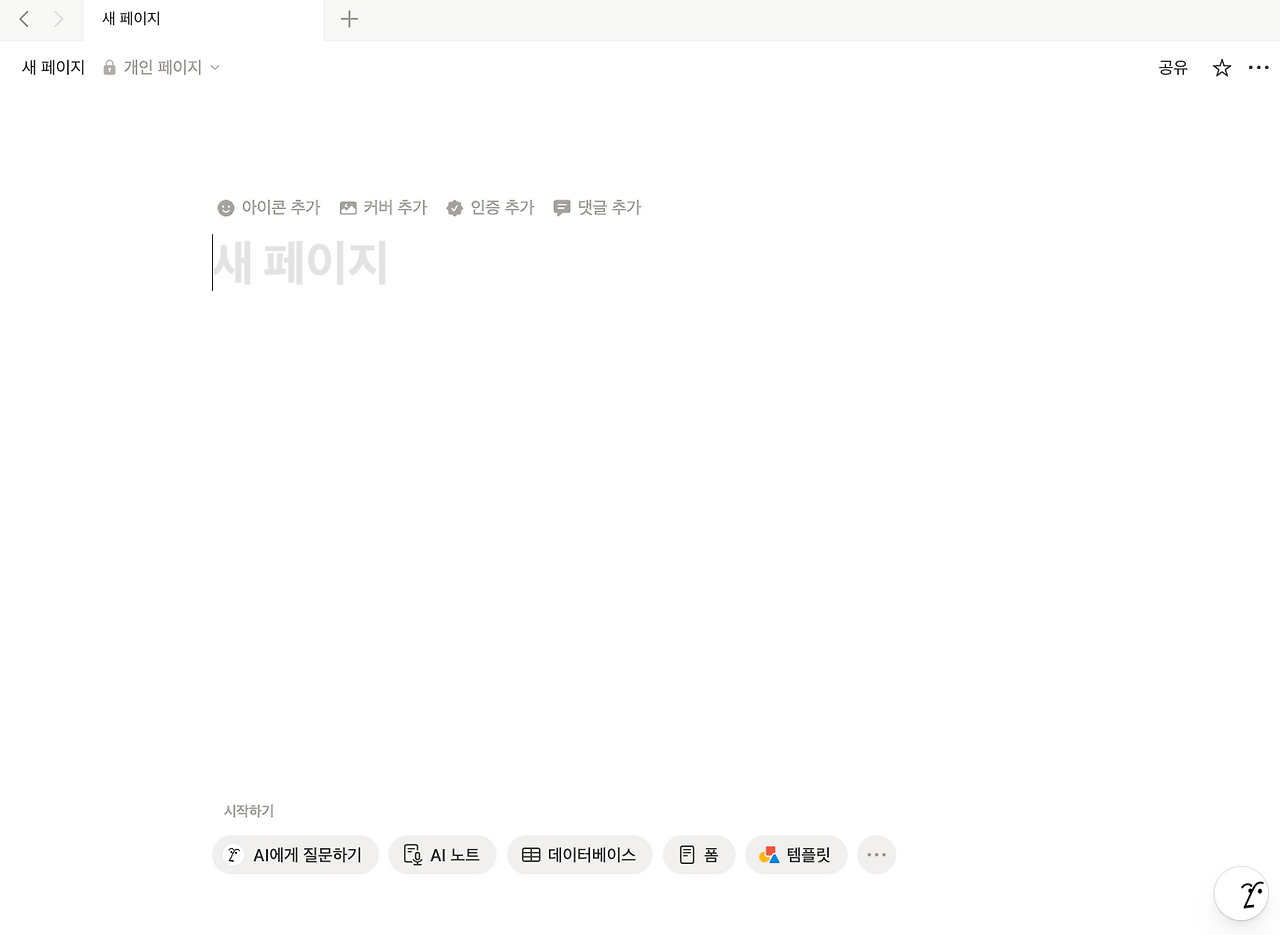Open sharing options via 공유
The width and height of the screenshot is (1280, 935).
1172,67
